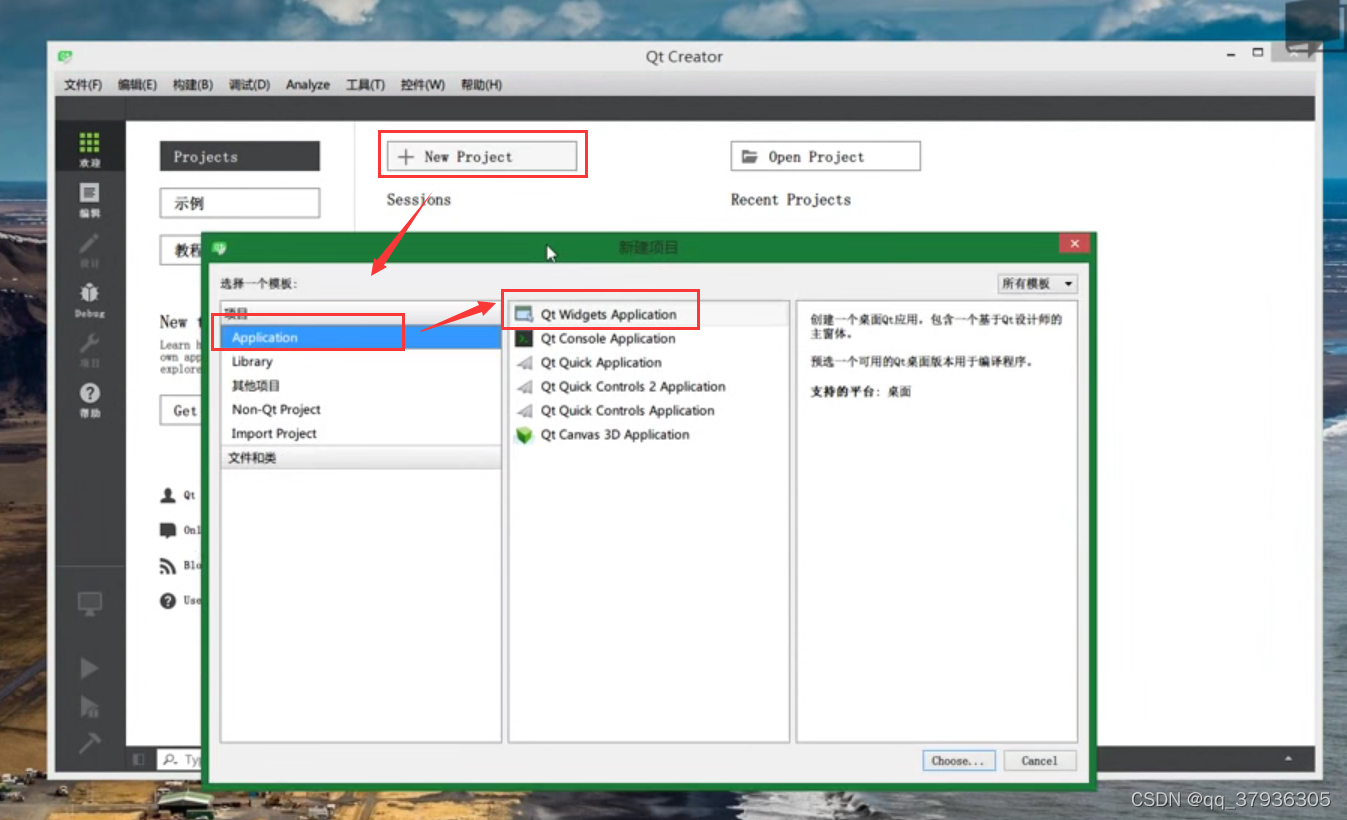
Task: Click the output pane up-arrow at bottom right
Action: (1288, 759)
